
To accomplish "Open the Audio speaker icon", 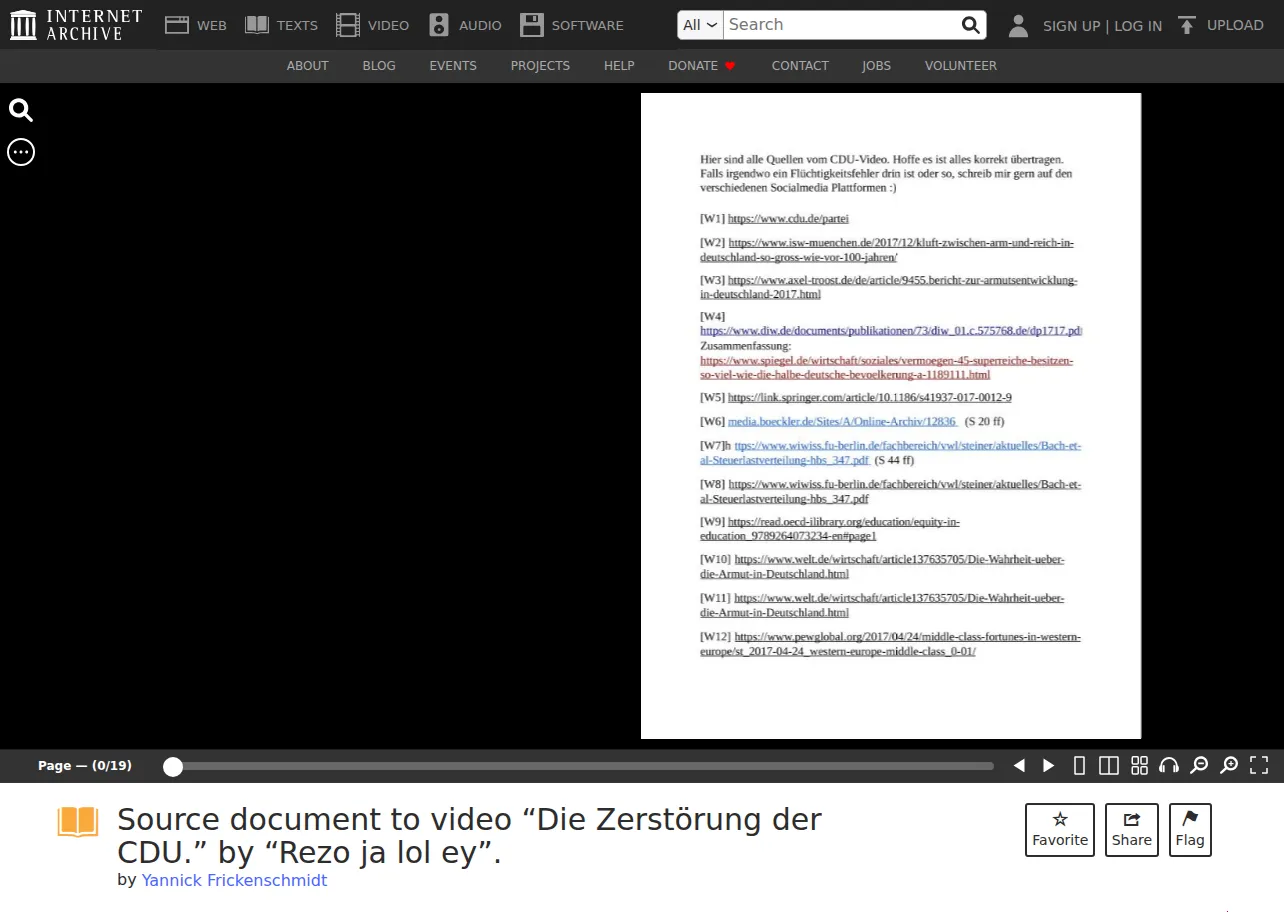I will (x=438, y=25).
